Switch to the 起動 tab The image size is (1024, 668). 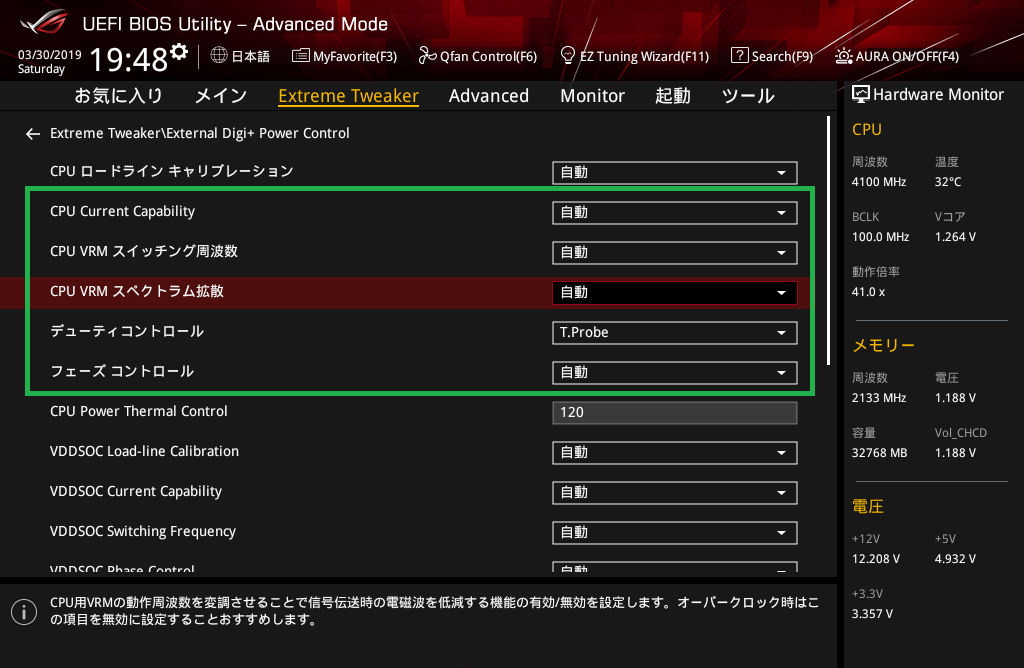pos(673,96)
